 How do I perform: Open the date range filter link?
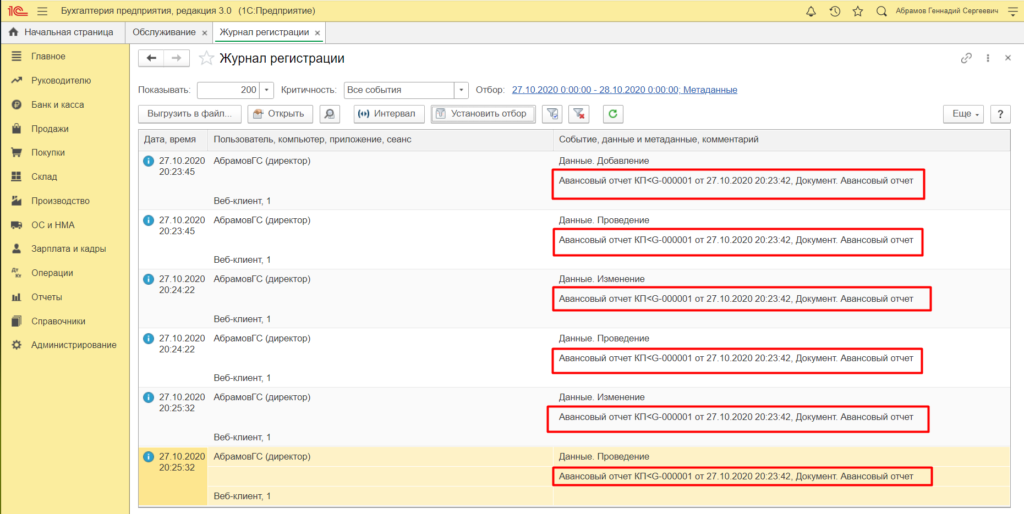coord(624,90)
